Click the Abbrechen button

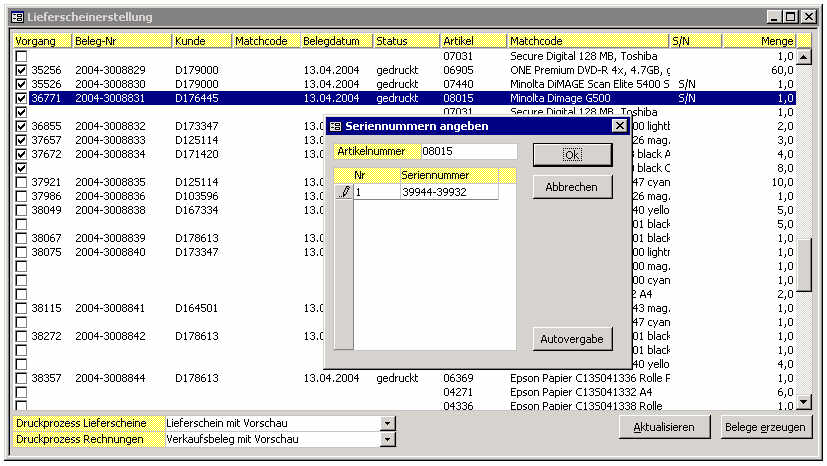click(572, 187)
